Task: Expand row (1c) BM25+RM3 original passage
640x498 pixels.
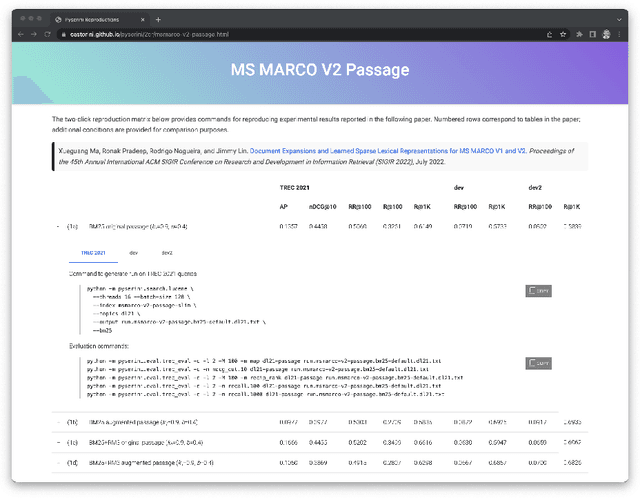Action: (57, 440)
